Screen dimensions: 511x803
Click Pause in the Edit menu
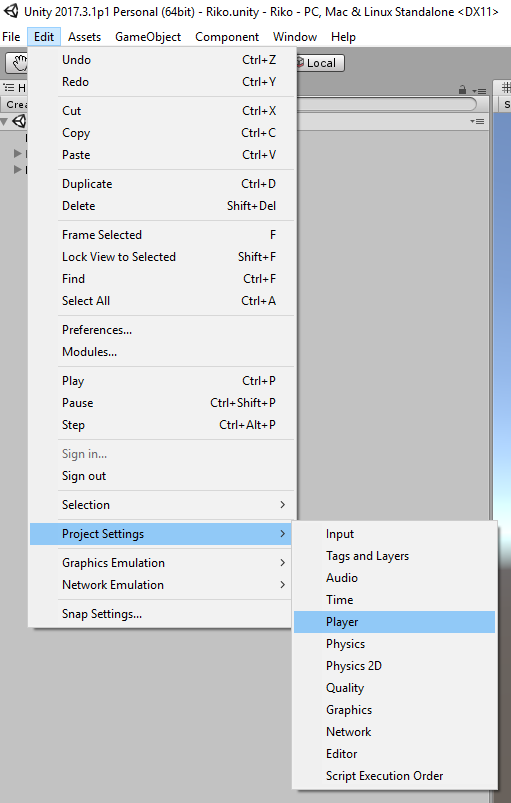coord(162,403)
